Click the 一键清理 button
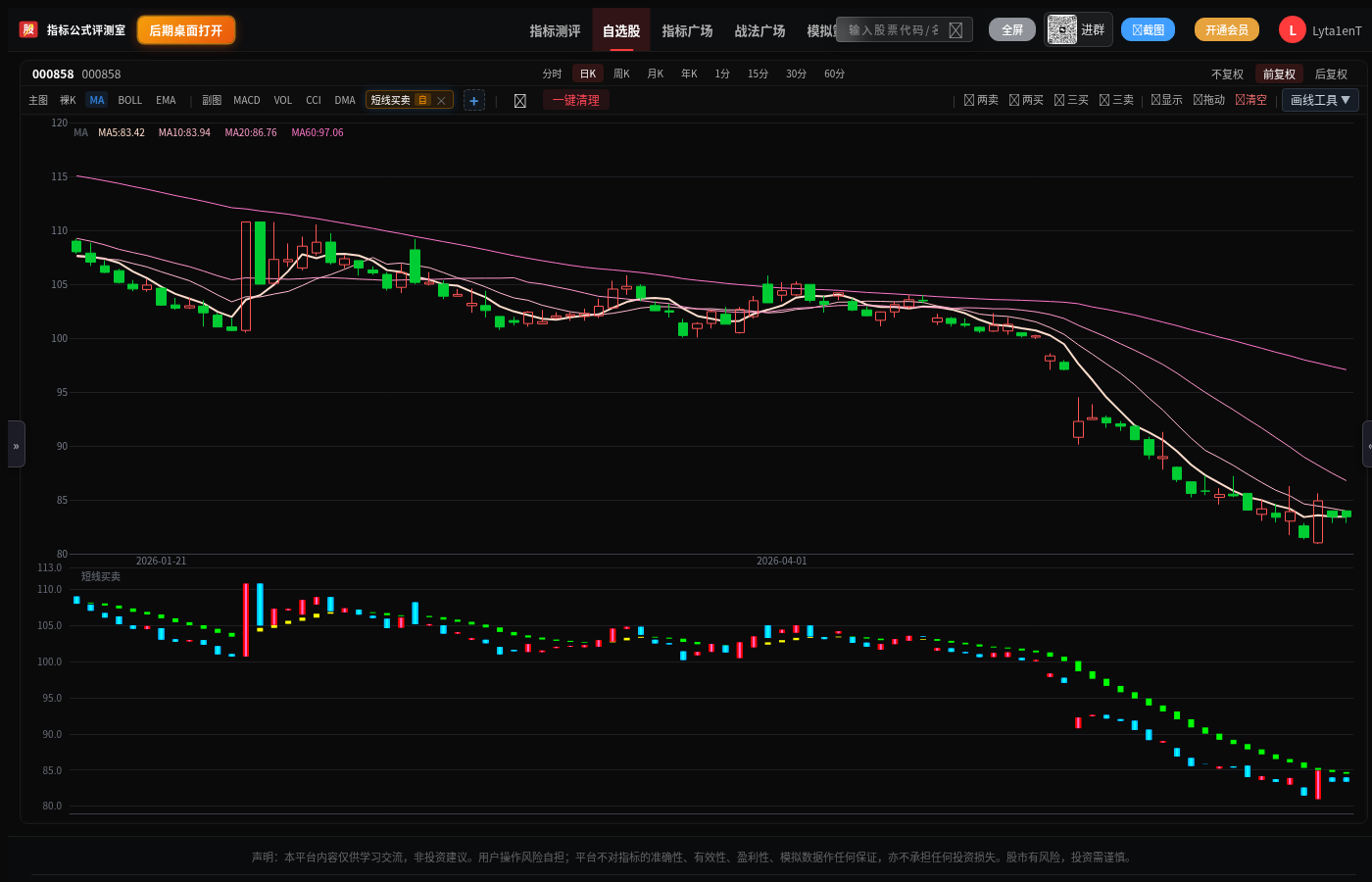 pyautogui.click(x=575, y=100)
